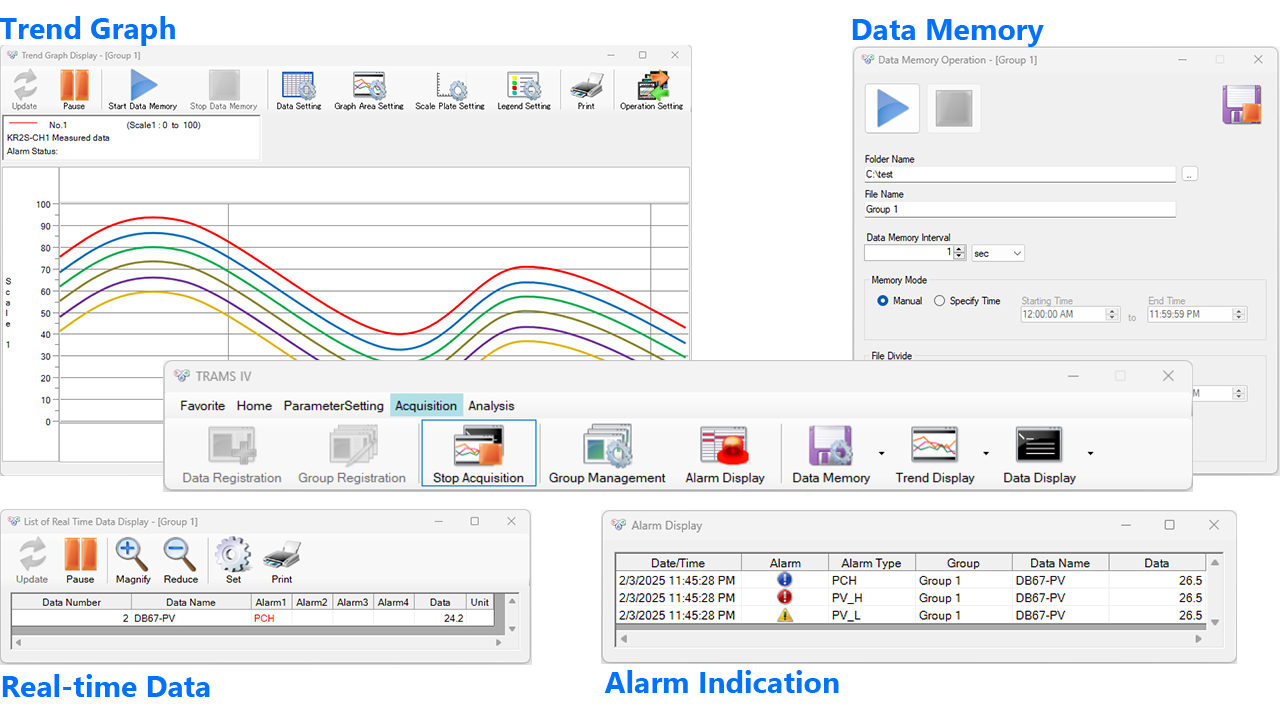The height and width of the screenshot is (720, 1280).
Task: Open the ParameterSetting tab
Action: [334, 405]
